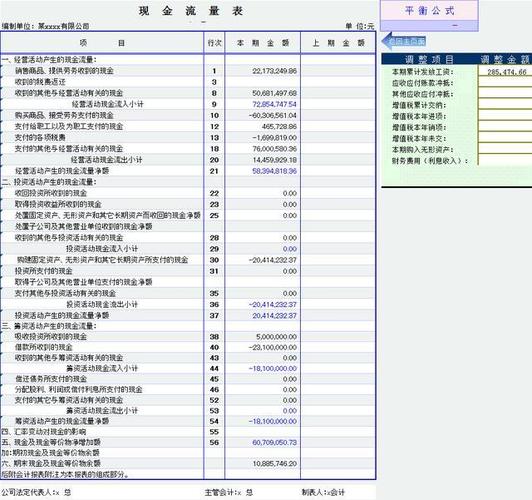Click the 增值税本年进项 adjustment amount field

pos(505,116)
